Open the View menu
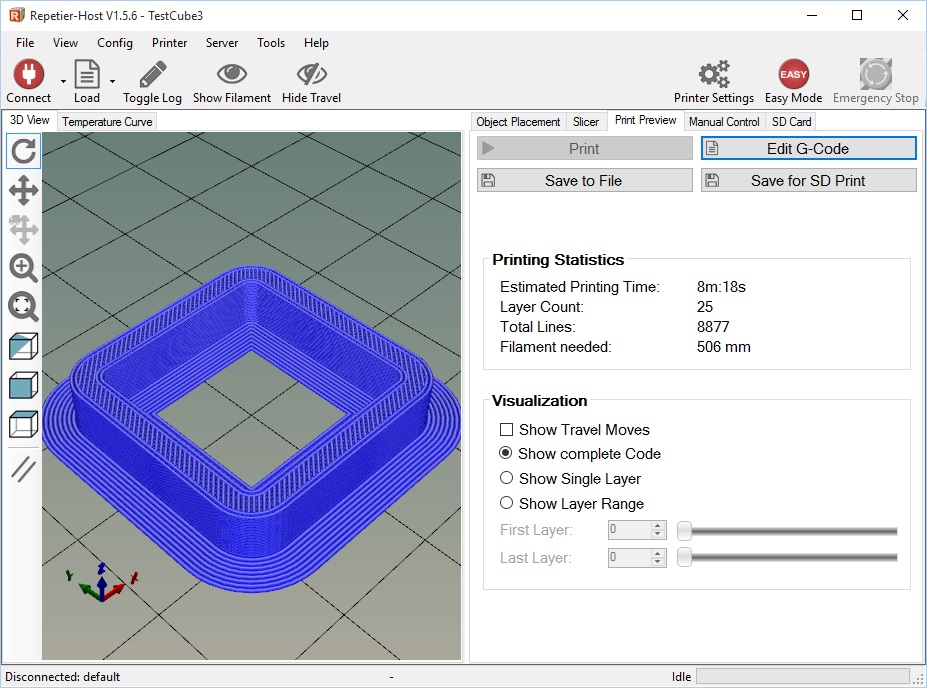 [65, 43]
